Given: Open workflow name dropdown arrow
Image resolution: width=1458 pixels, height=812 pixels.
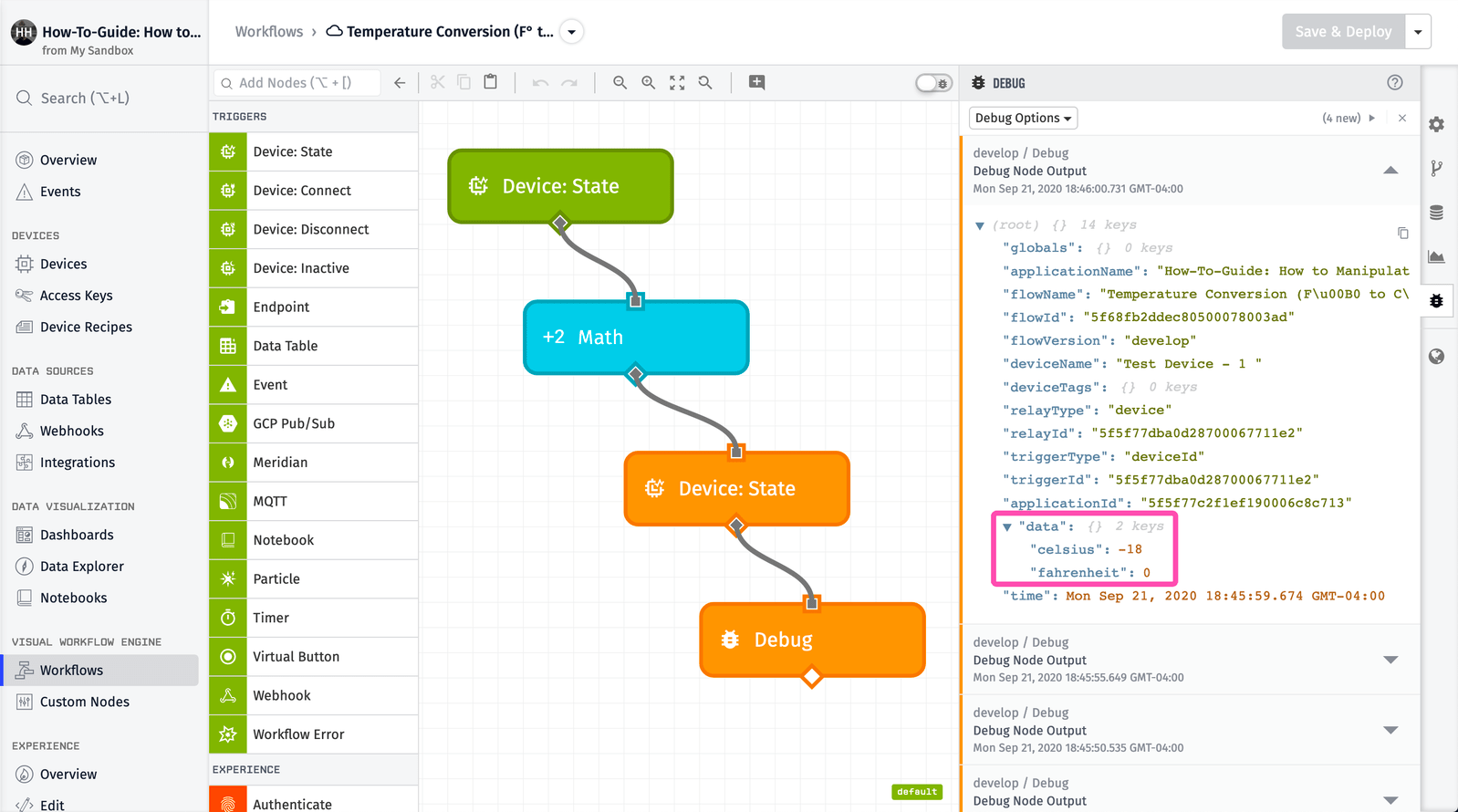Looking at the screenshot, I should click(571, 32).
